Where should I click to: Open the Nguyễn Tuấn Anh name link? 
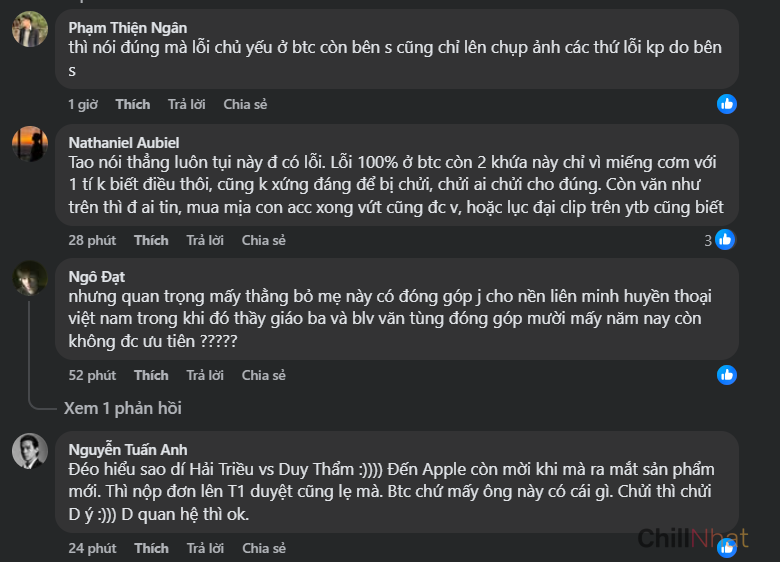coord(128,450)
